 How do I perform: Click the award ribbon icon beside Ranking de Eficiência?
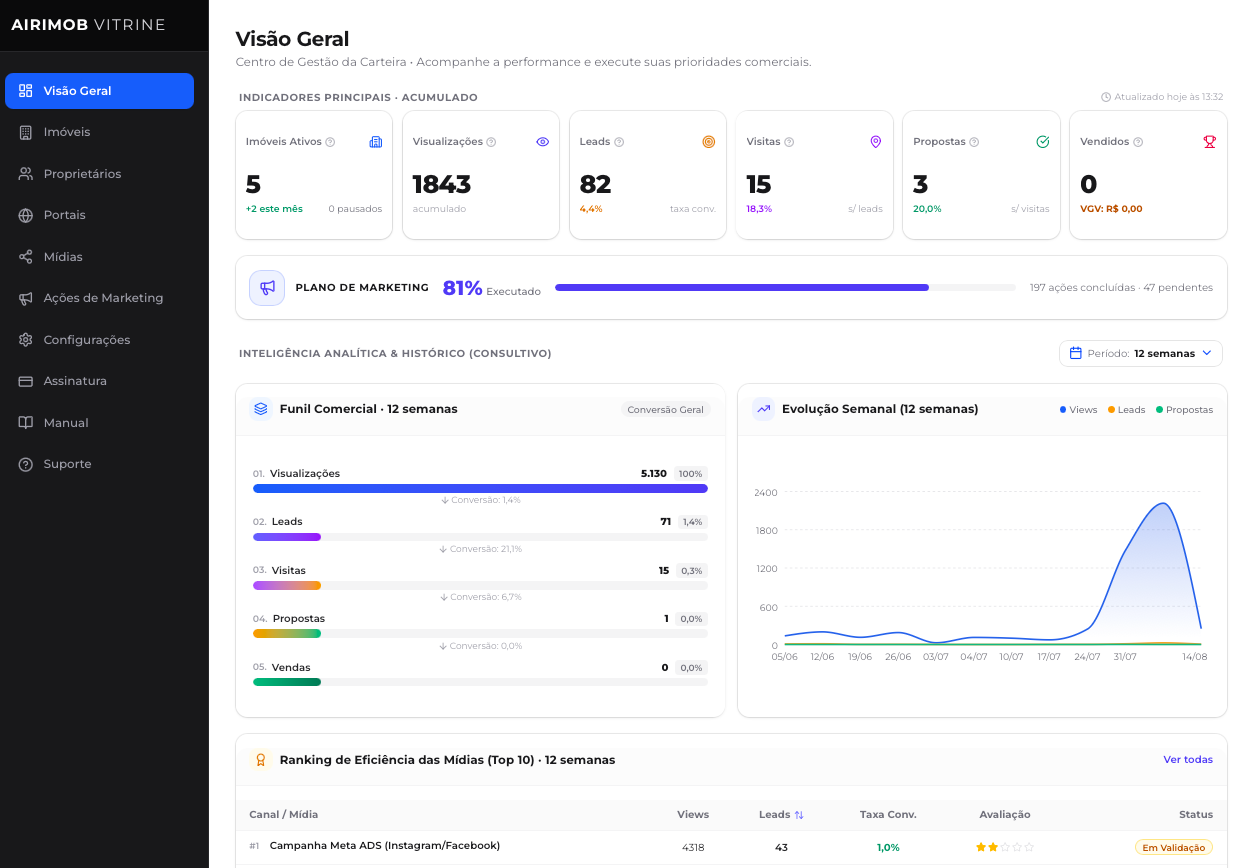coord(261,760)
